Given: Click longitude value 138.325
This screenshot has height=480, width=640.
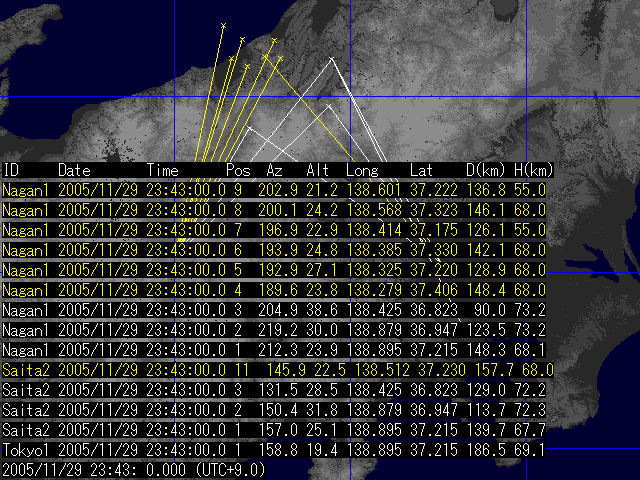Looking at the screenshot, I should click(374, 270).
